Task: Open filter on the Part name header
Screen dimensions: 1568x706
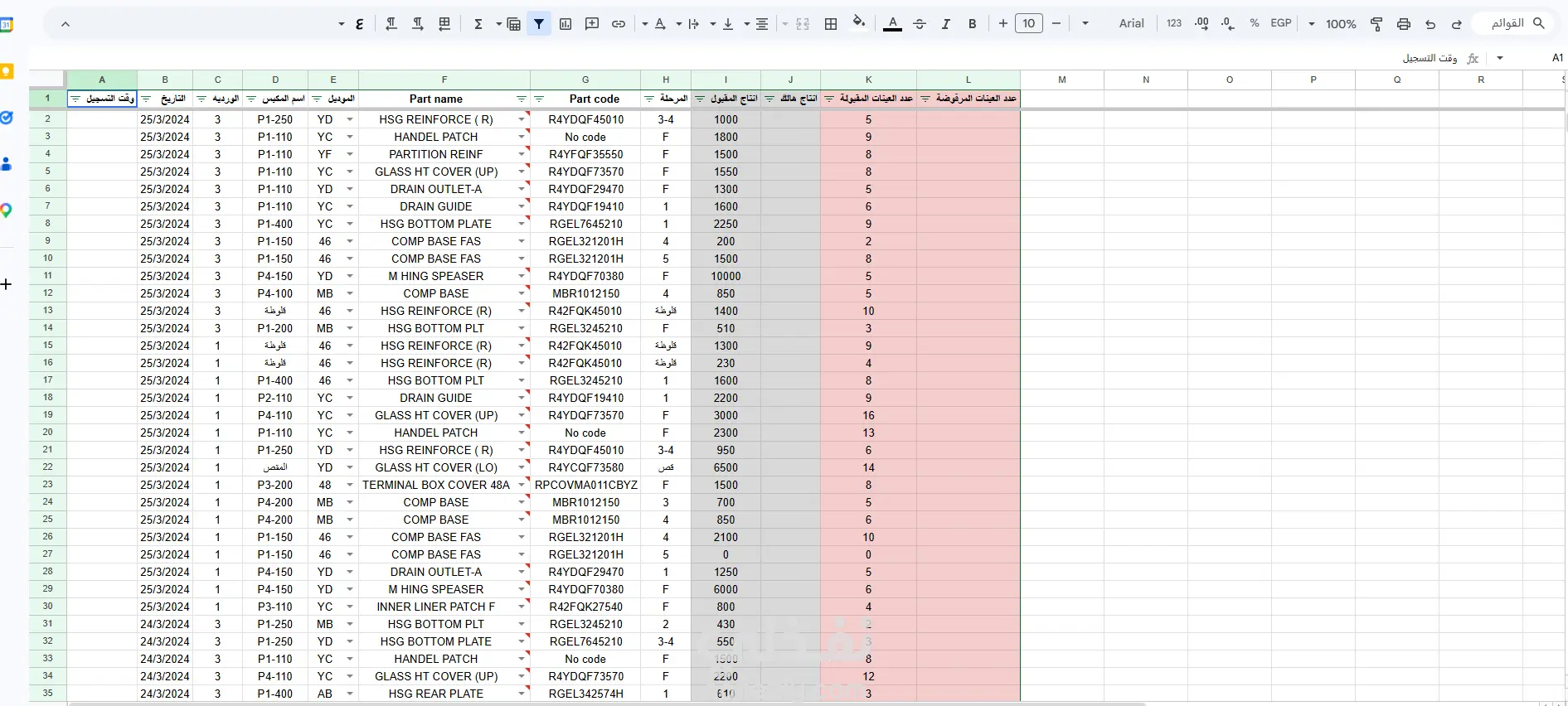Action: pos(521,99)
